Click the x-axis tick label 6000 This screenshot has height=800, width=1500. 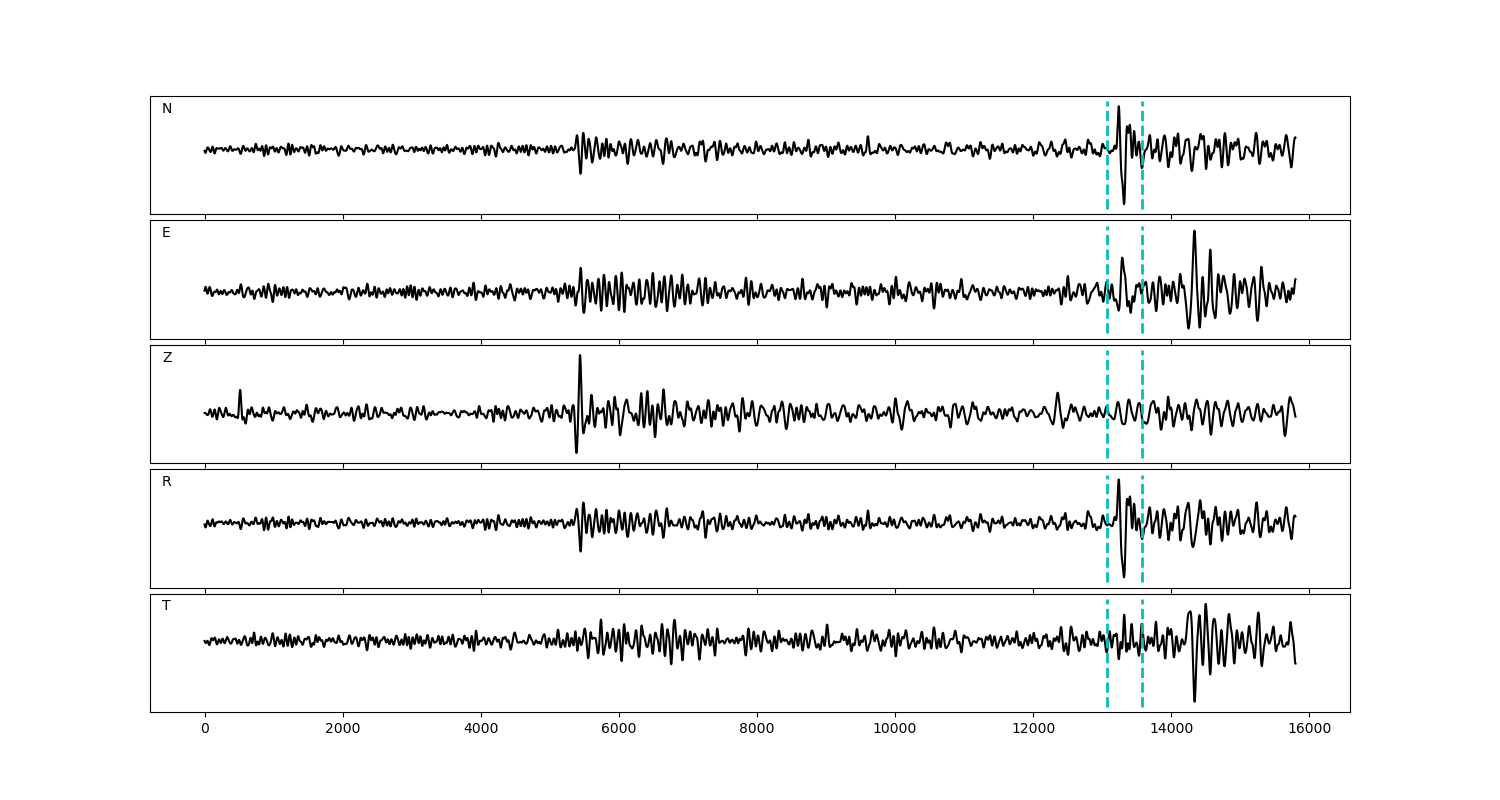click(x=619, y=730)
